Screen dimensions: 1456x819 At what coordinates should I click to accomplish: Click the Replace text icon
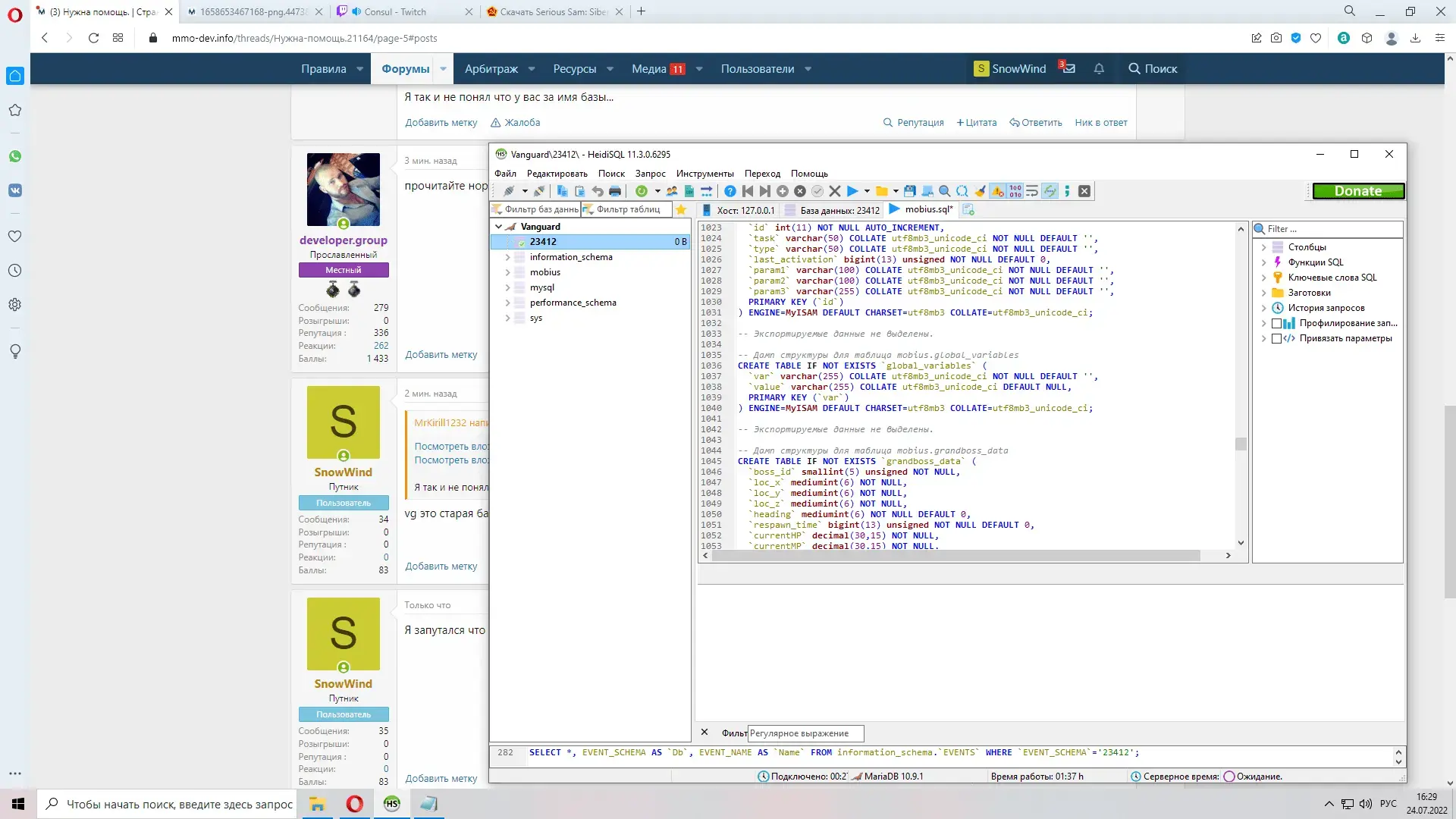(x=962, y=191)
